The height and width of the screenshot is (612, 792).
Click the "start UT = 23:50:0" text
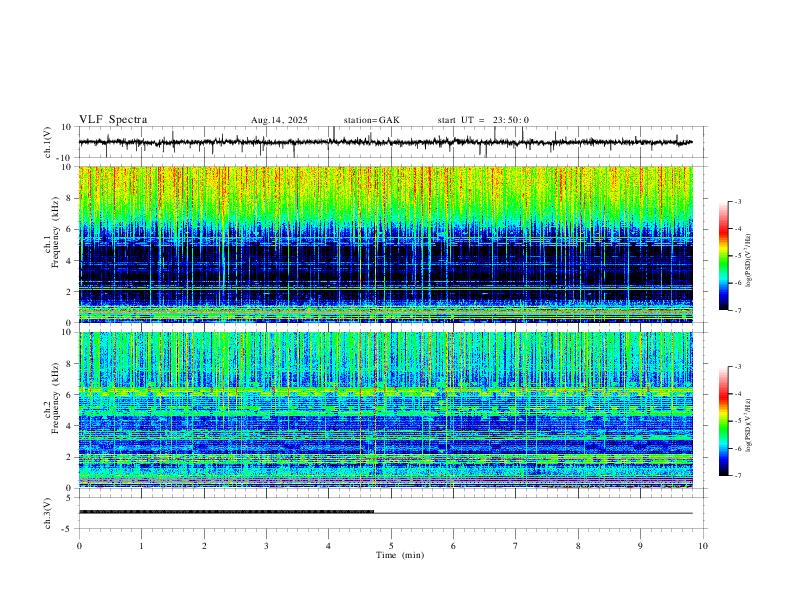(x=483, y=120)
